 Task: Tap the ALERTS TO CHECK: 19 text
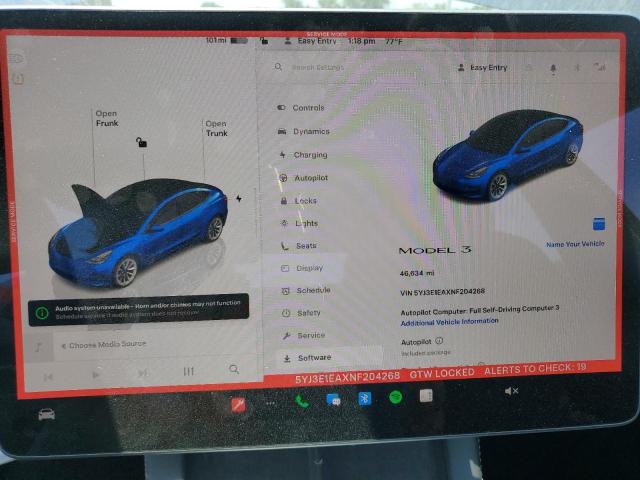coord(535,369)
